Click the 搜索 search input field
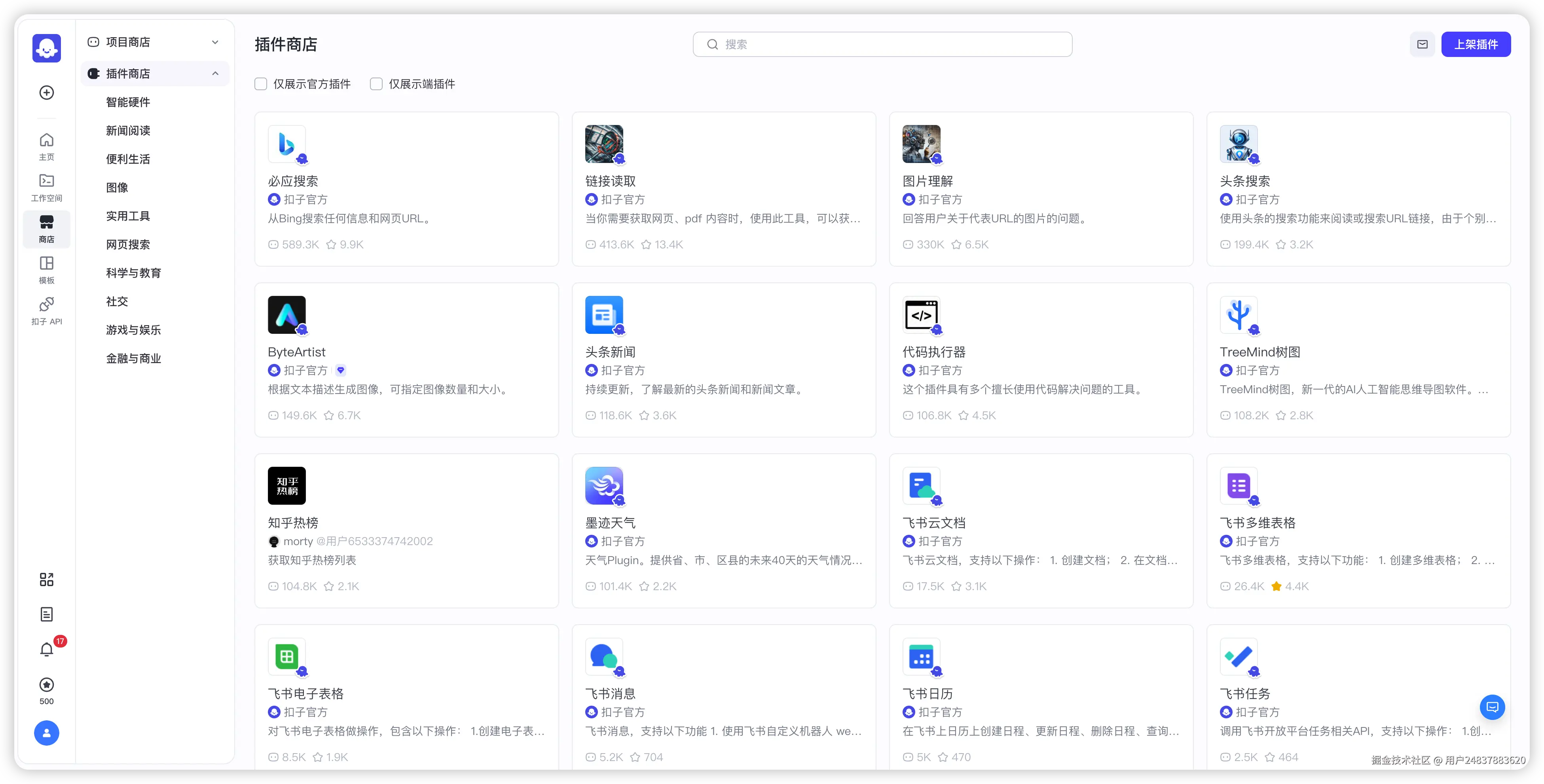Viewport: 1544px width, 784px height. pos(882,44)
